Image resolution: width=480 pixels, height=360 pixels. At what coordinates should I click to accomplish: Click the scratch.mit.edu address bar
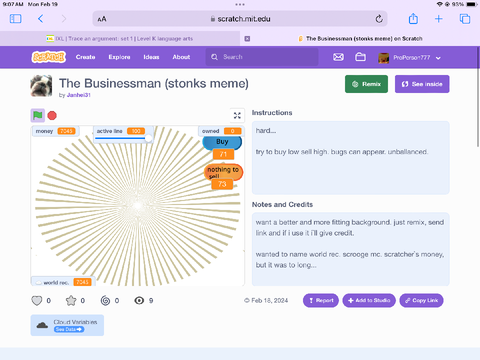tap(240, 19)
